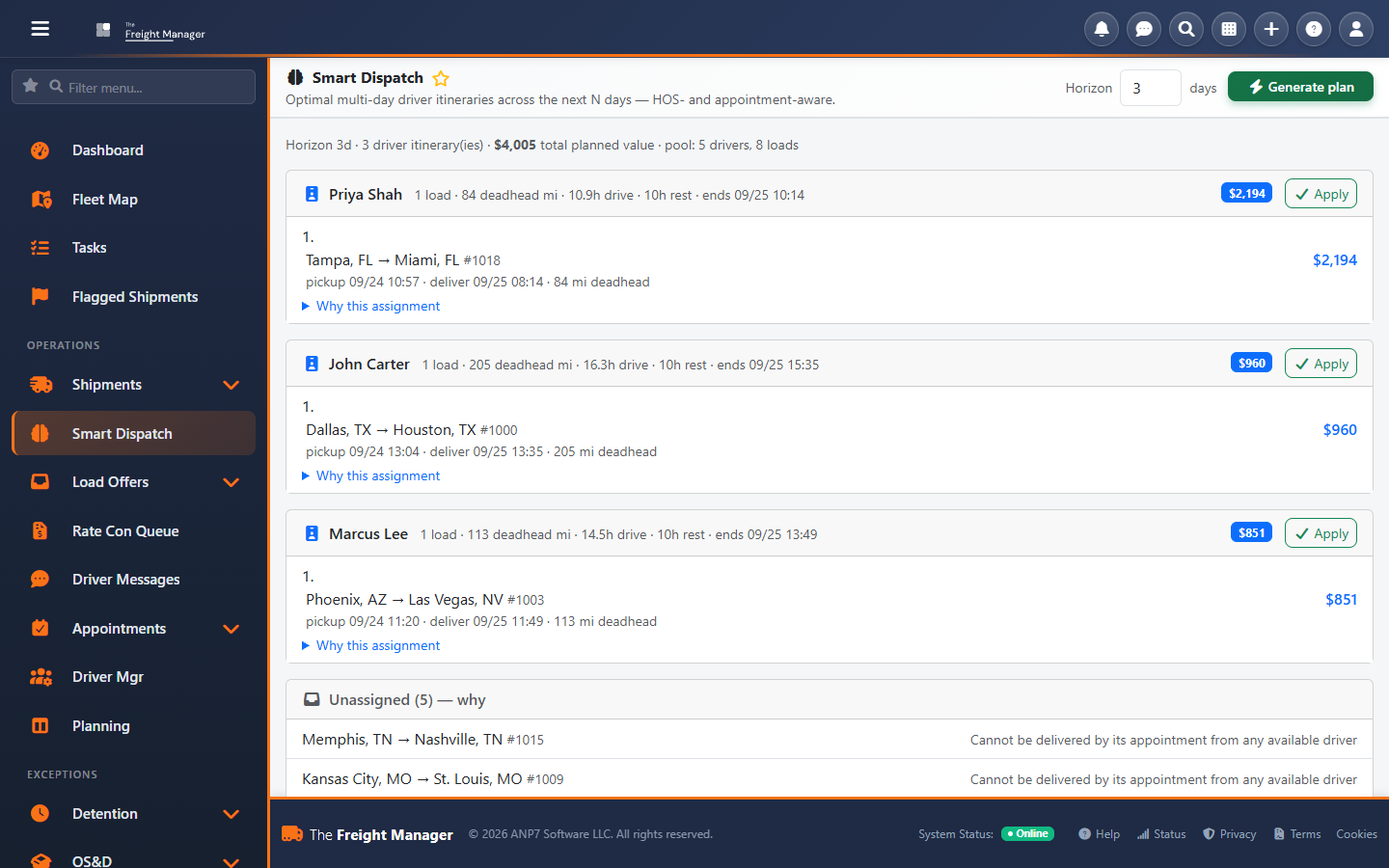This screenshot has height=868, width=1389.
Task: Click Marcus Lee driver badge icon
Action: pos(312,533)
